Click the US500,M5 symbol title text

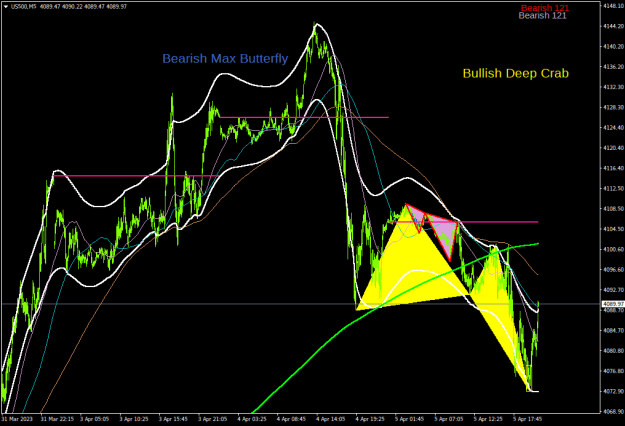pyautogui.click(x=23, y=7)
